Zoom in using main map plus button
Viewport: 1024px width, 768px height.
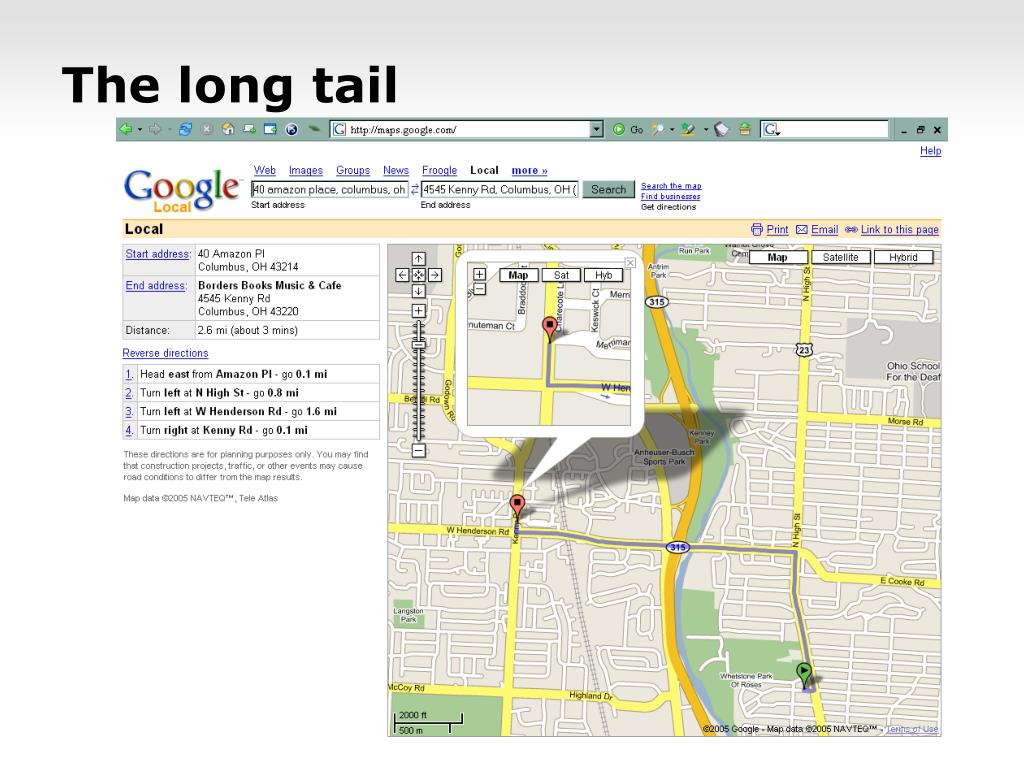click(419, 311)
